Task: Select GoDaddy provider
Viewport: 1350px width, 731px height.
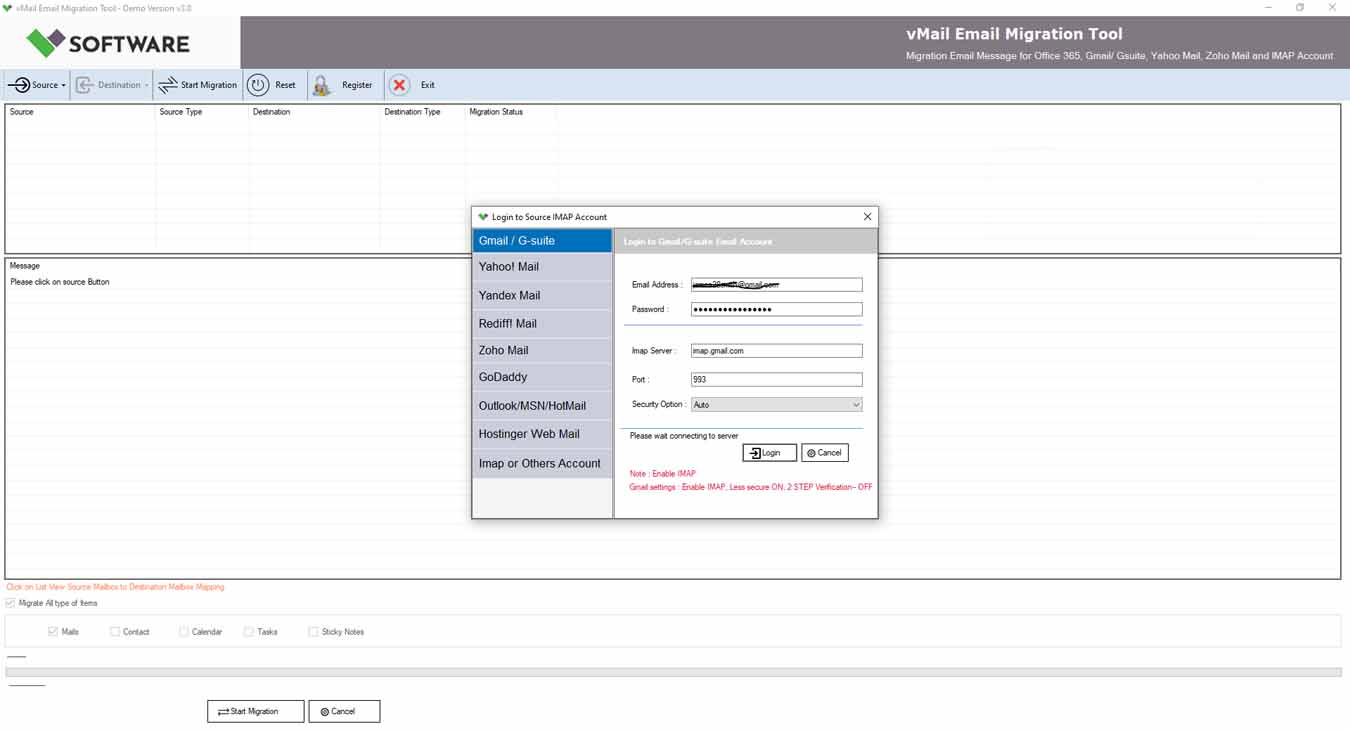Action: click(542, 377)
